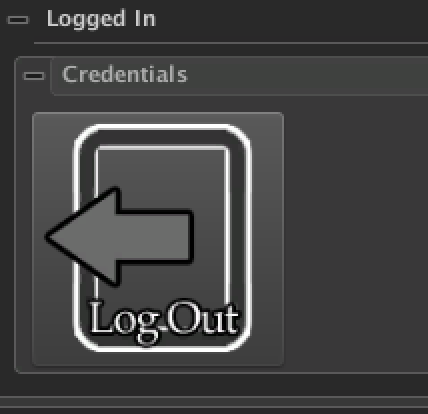Click the horizontal divider under Logged In
The width and height of the screenshot is (428, 414).
click(231, 43)
